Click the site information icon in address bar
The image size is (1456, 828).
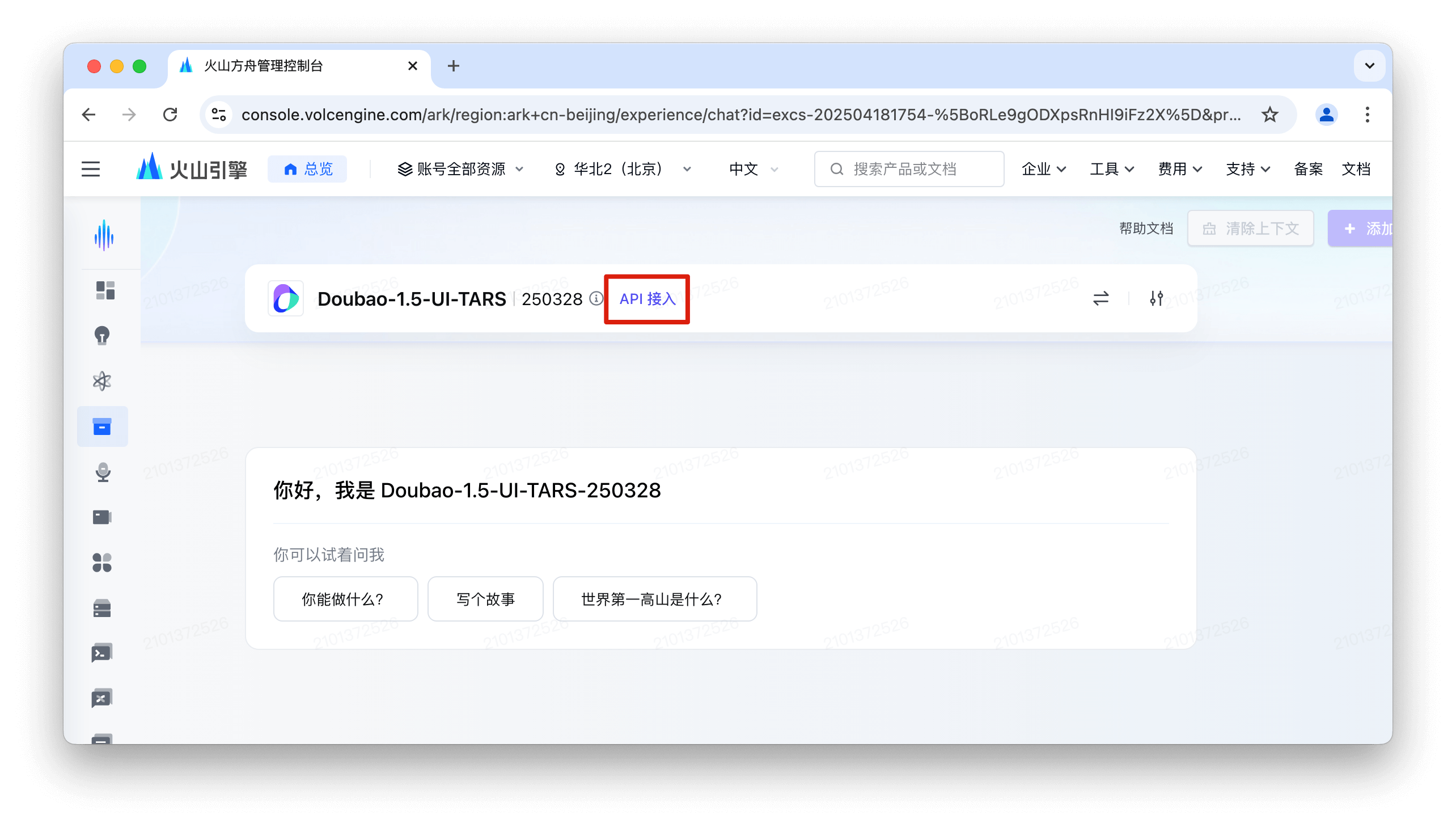(x=219, y=115)
